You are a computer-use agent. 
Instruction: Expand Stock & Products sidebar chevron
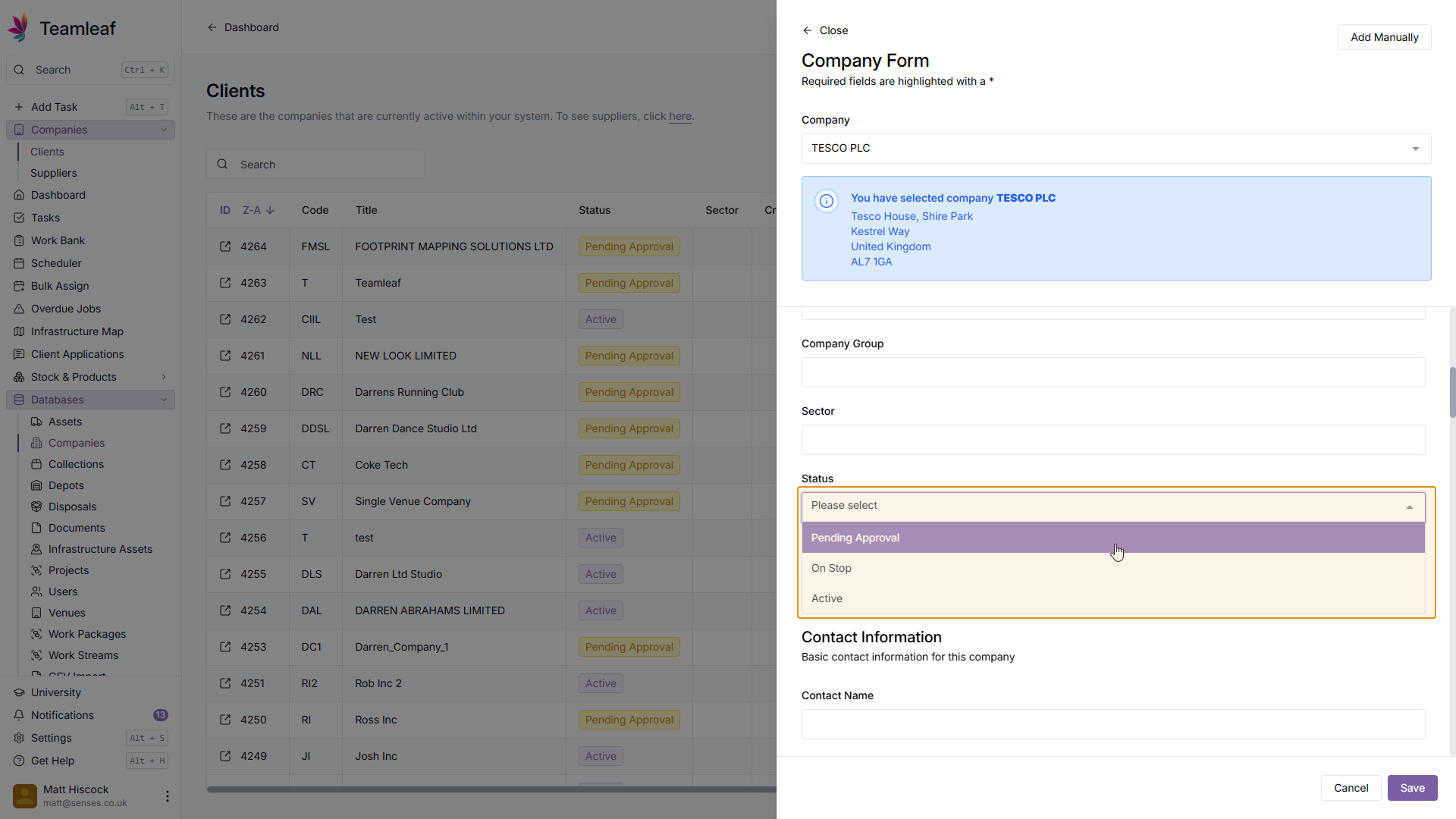pos(164,377)
